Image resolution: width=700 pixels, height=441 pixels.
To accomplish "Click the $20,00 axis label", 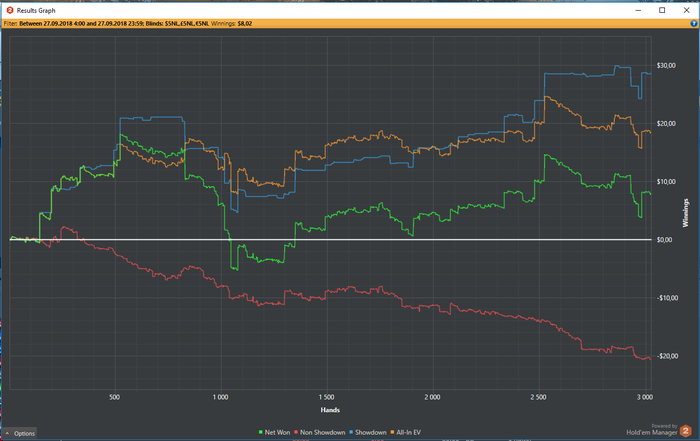I will point(666,124).
